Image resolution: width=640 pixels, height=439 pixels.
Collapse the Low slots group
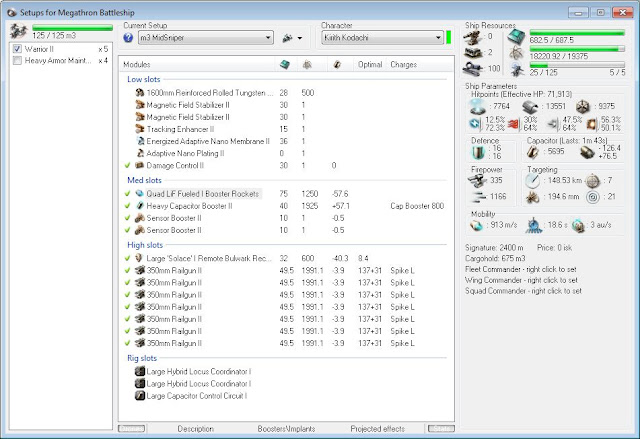(144, 79)
